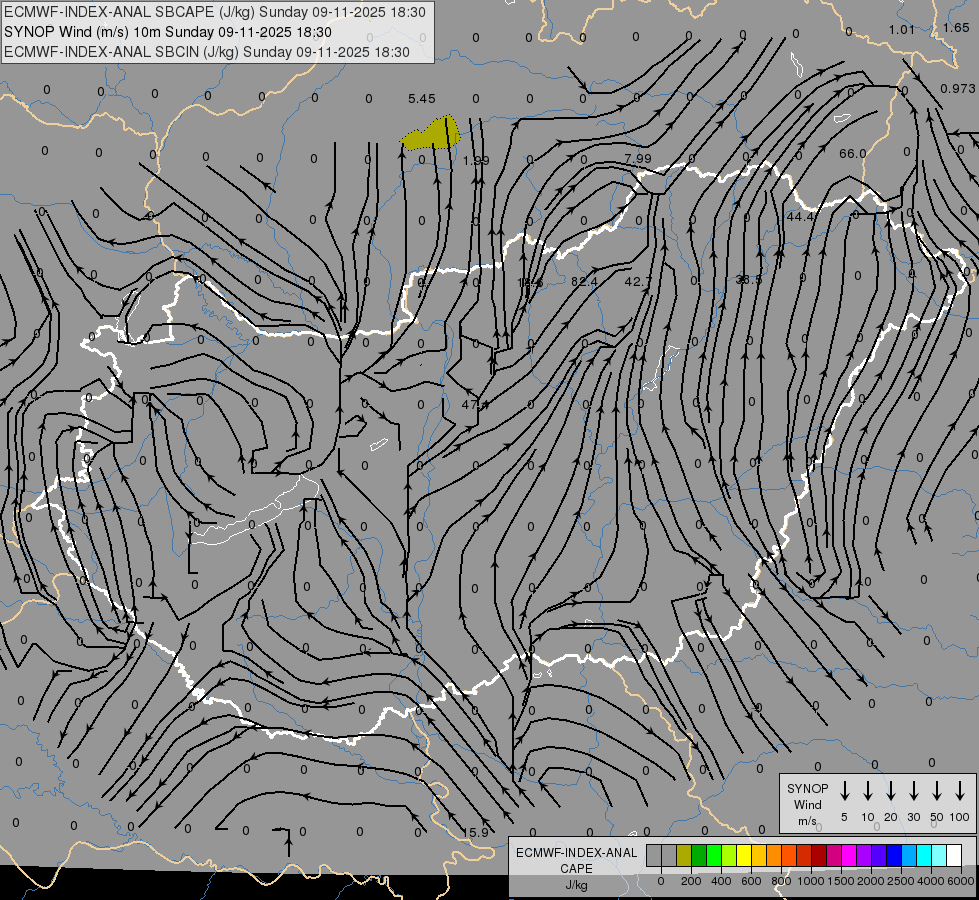Screen dimensions: 979x900
Task: Click the 1000 tick on the CAPE scale
Action: click(810, 881)
